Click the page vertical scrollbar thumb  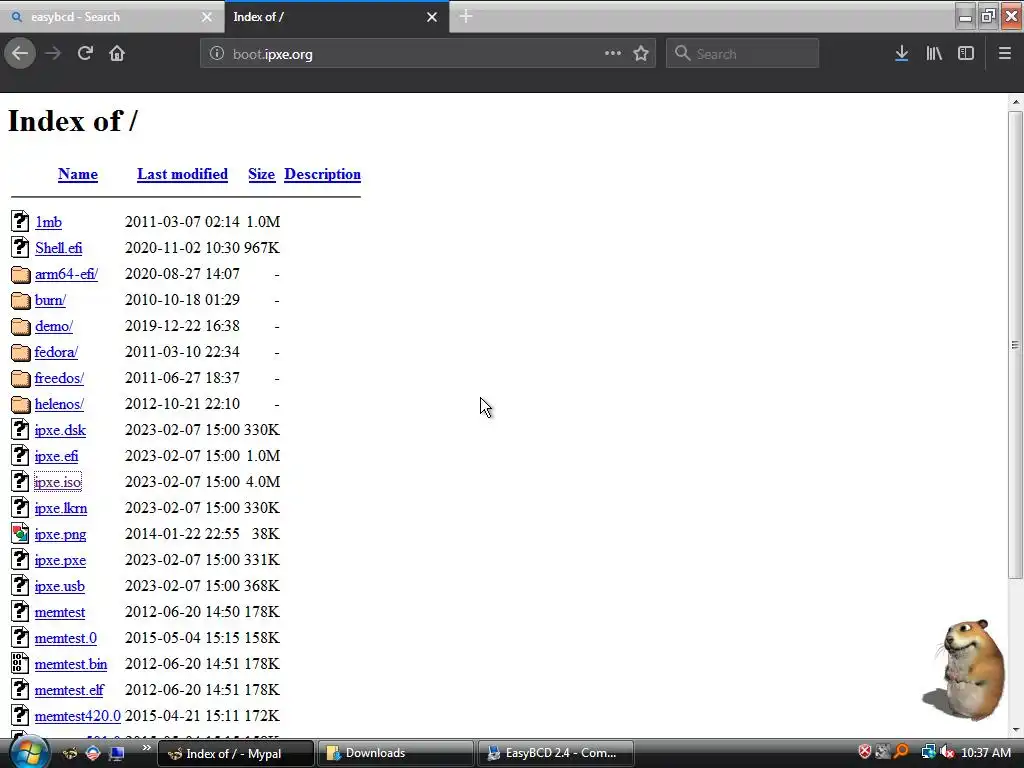(x=1015, y=344)
